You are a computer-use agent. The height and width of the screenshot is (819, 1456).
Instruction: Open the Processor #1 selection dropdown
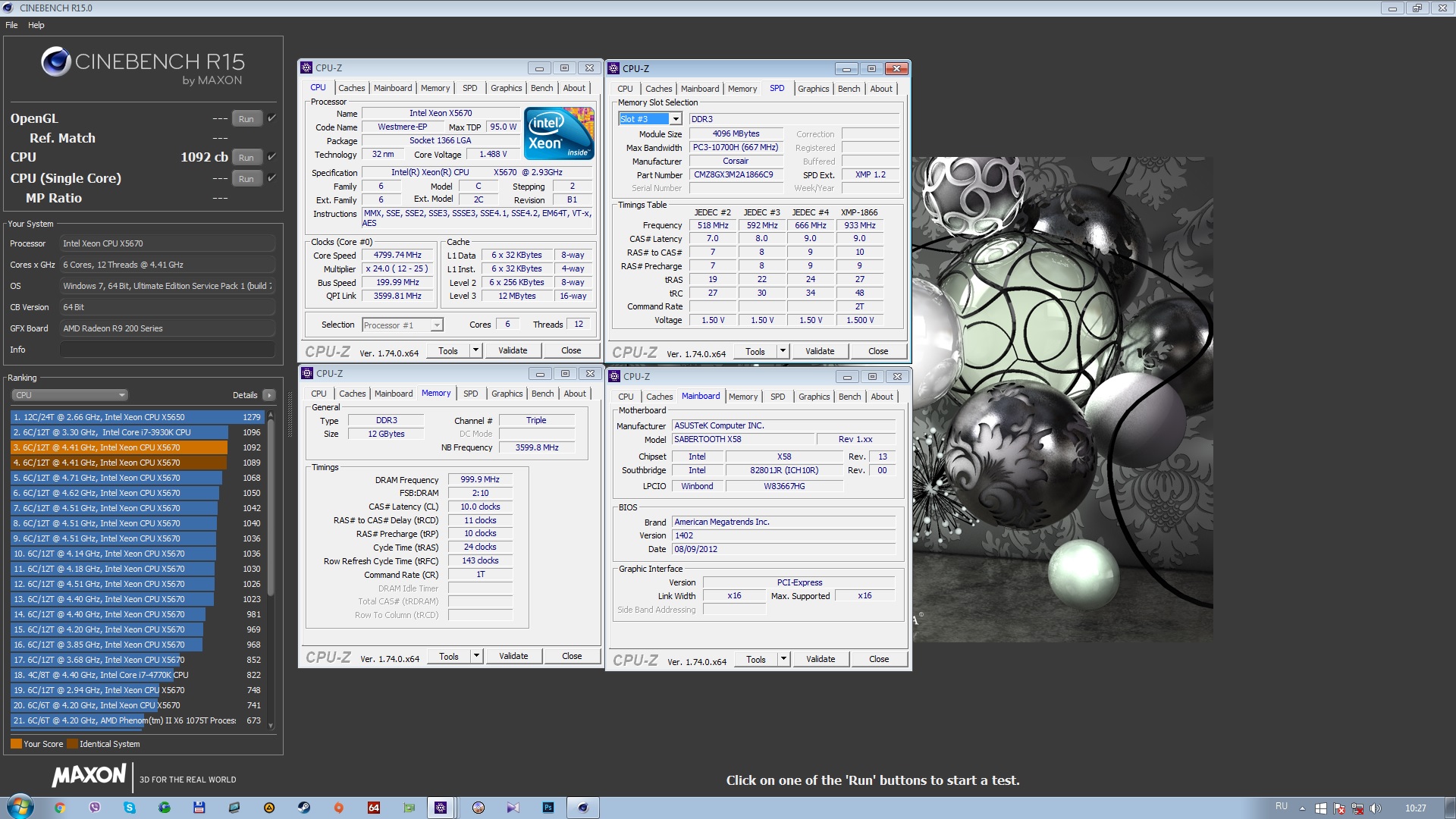[x=437, y=325]
